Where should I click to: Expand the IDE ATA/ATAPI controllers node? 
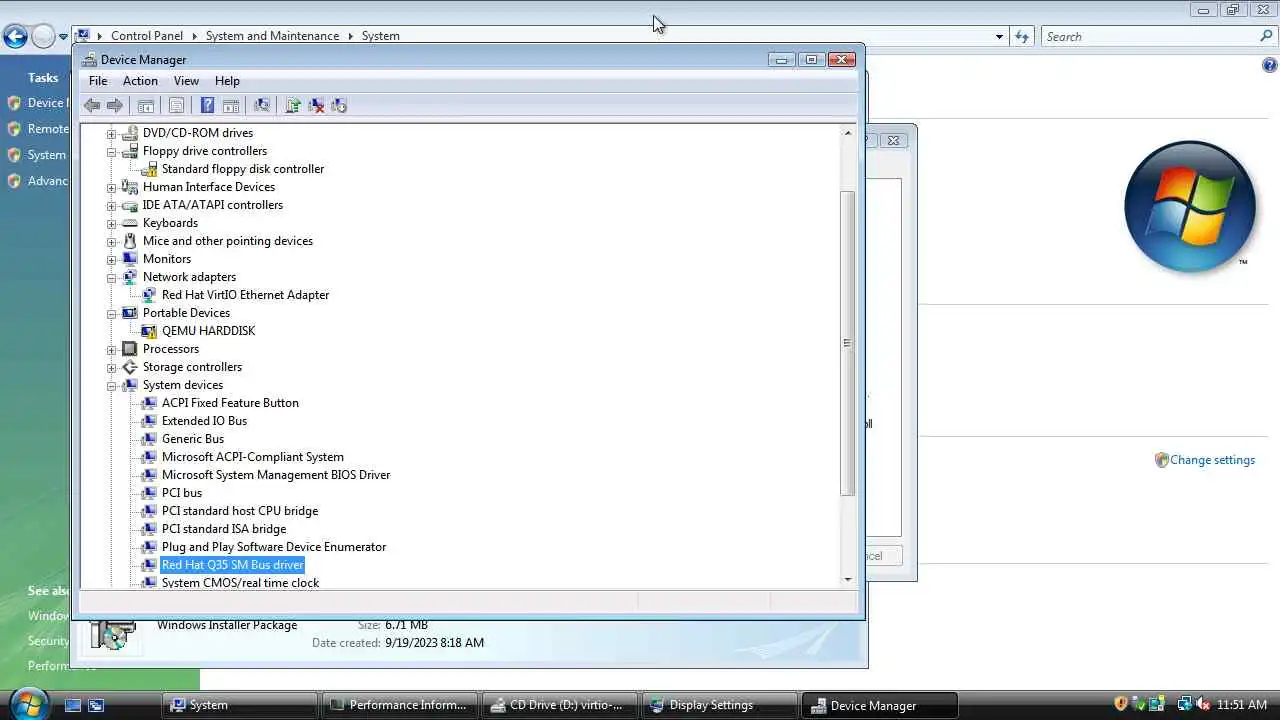(112, 205)
